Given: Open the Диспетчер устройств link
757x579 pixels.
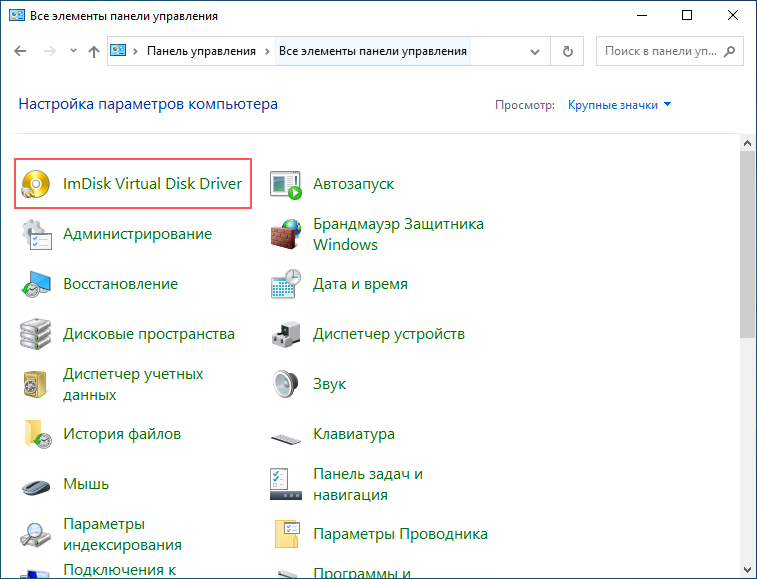Looking at the screenshot, I should pyautogui.click(x=389, y=334).
